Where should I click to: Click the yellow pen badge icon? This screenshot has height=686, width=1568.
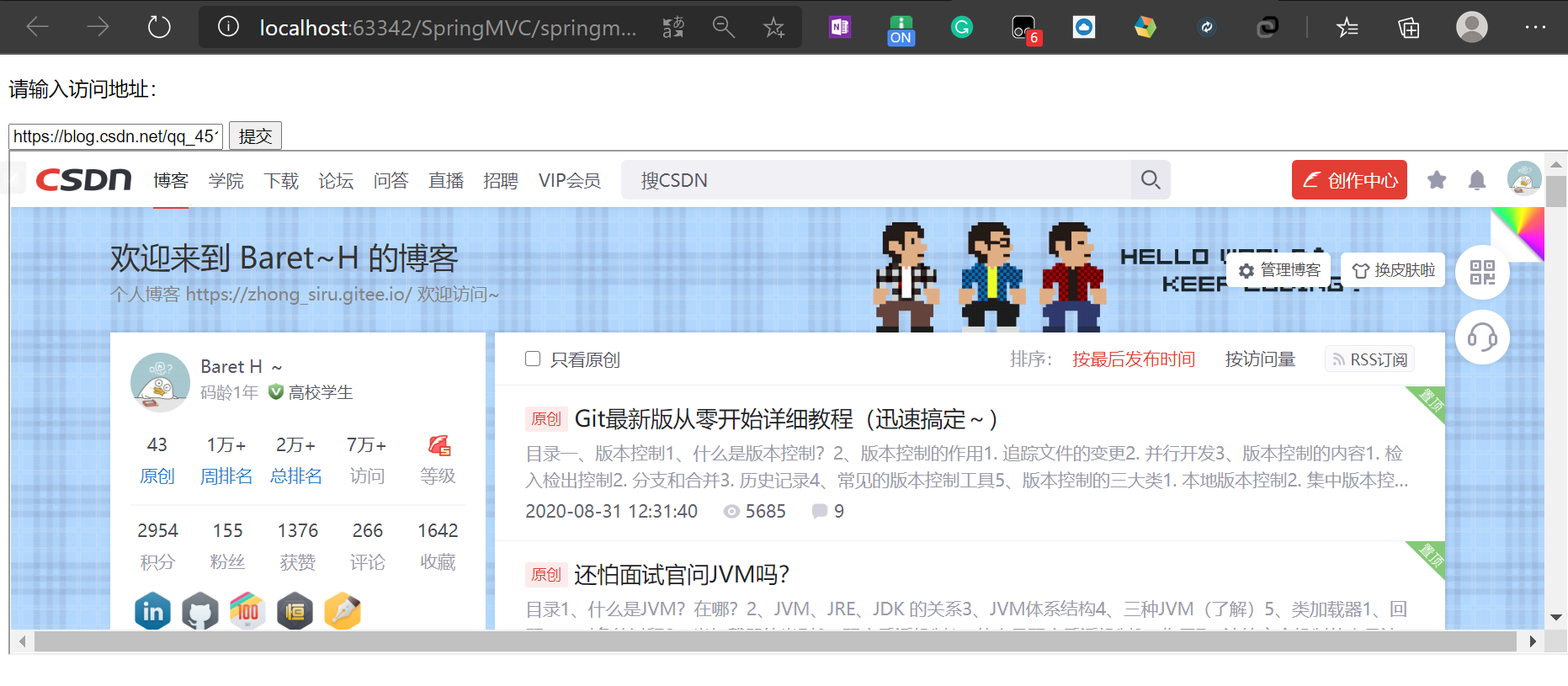(343, 611)
